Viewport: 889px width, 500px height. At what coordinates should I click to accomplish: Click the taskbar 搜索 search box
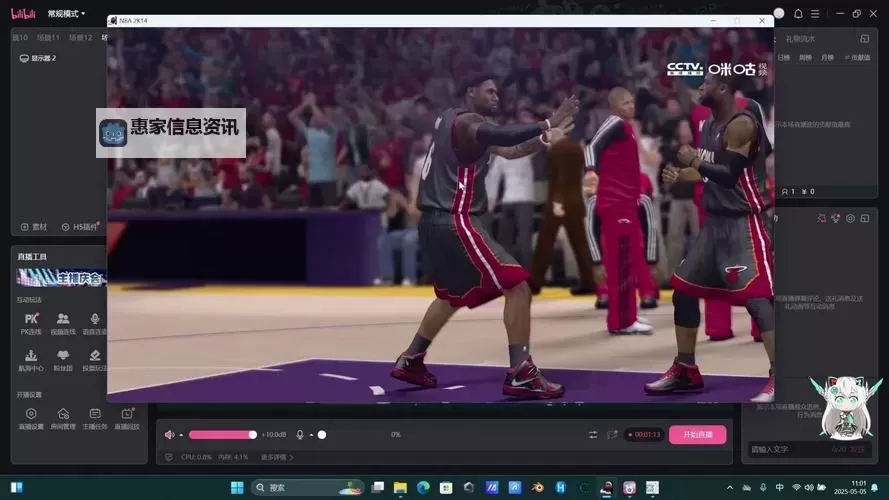tap(306, 488)
